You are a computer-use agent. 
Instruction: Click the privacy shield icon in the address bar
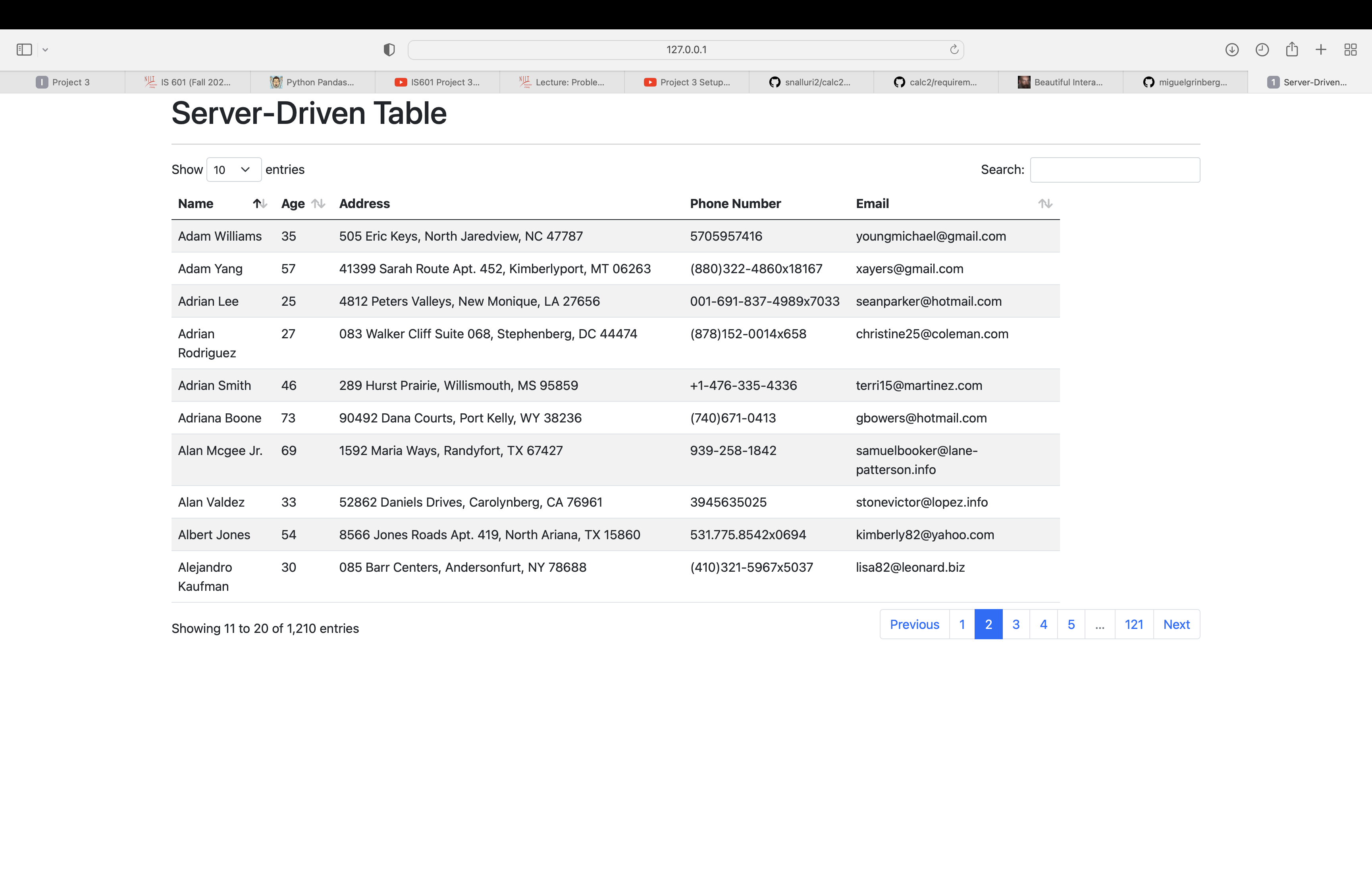tap(389, 50)
